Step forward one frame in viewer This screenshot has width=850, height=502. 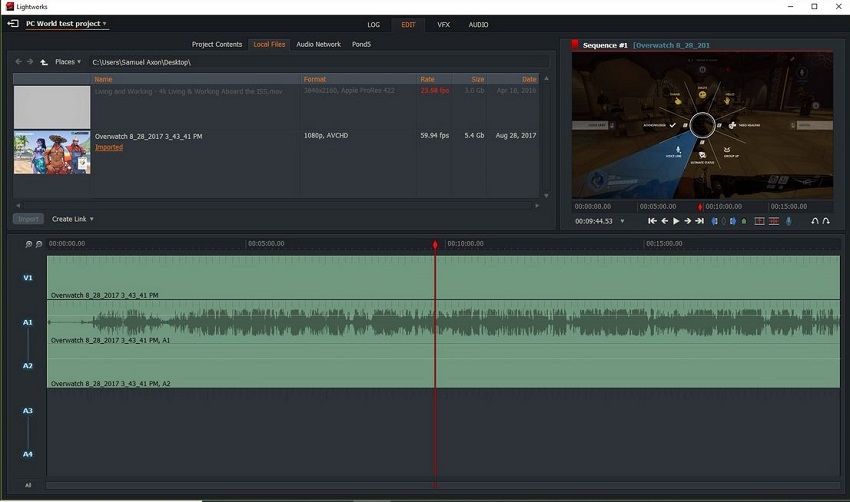coord(687,221)
